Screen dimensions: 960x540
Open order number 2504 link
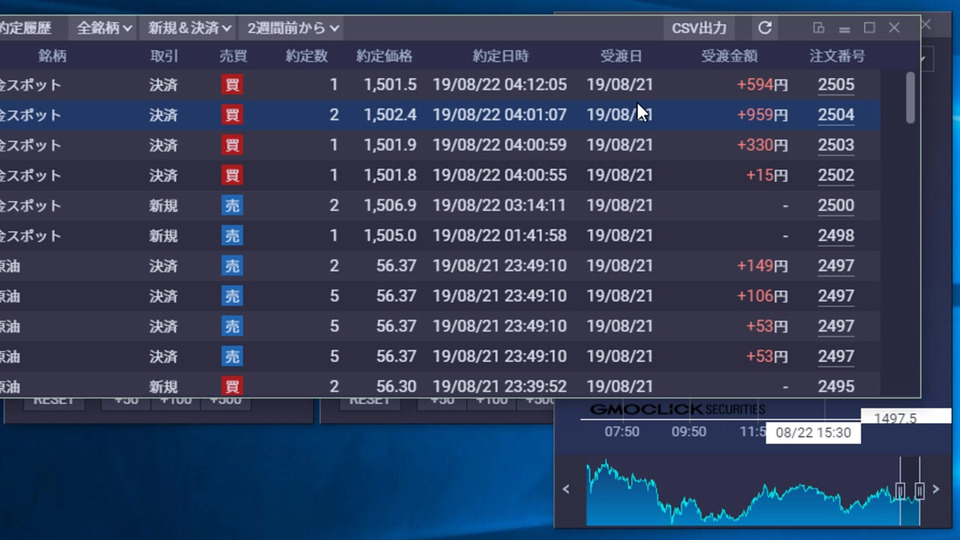(x=836, y=114)
